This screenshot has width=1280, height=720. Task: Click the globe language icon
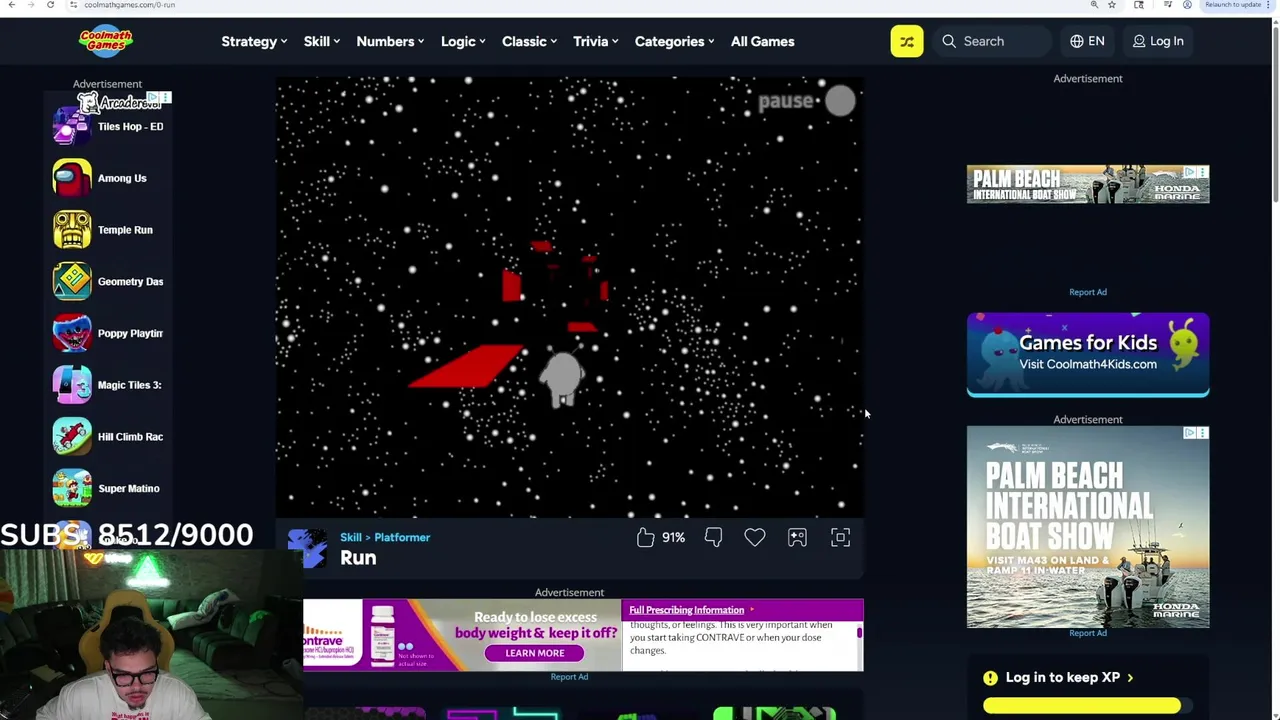(1077, 41)
